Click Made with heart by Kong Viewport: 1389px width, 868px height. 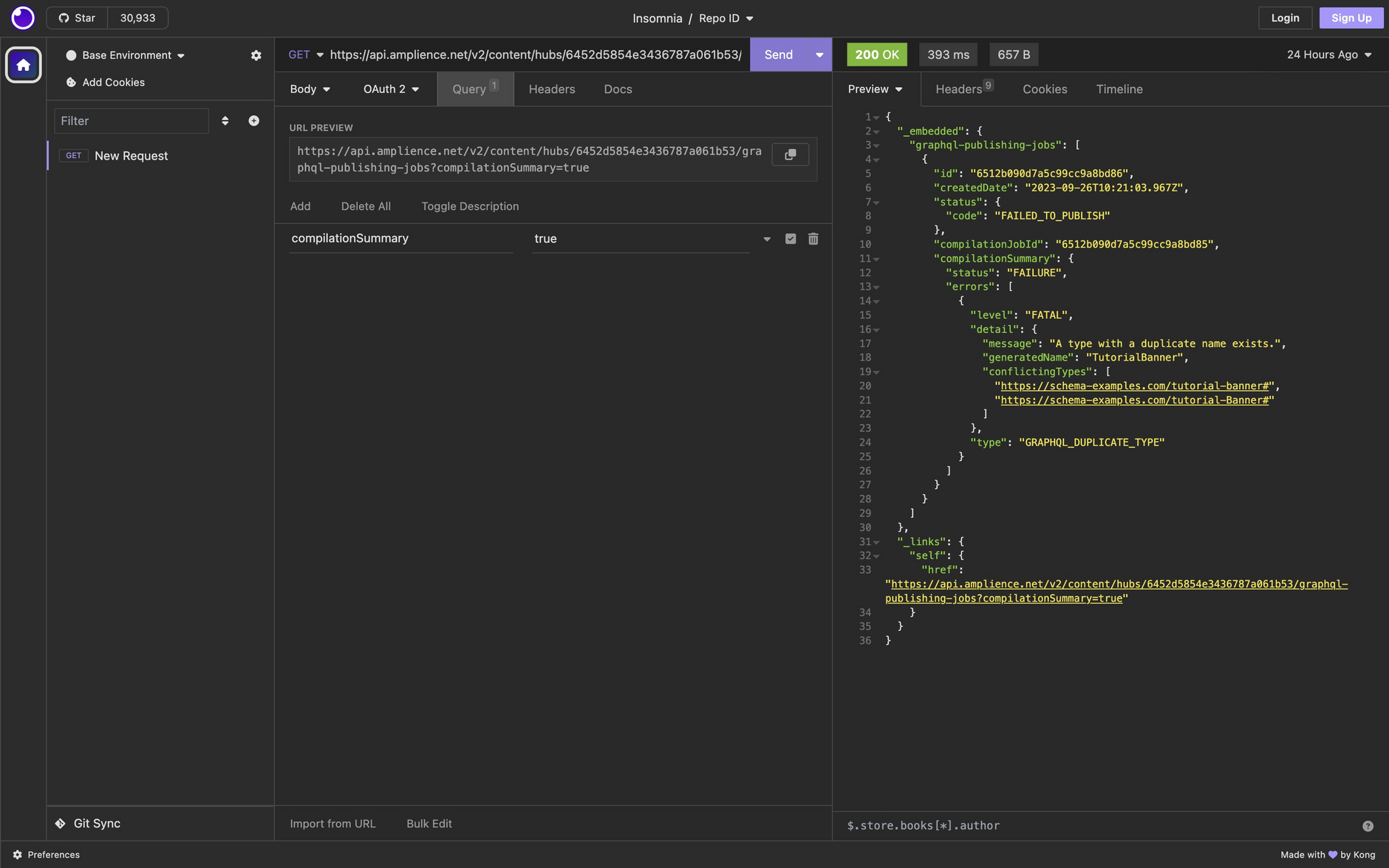pos(1328,855)
